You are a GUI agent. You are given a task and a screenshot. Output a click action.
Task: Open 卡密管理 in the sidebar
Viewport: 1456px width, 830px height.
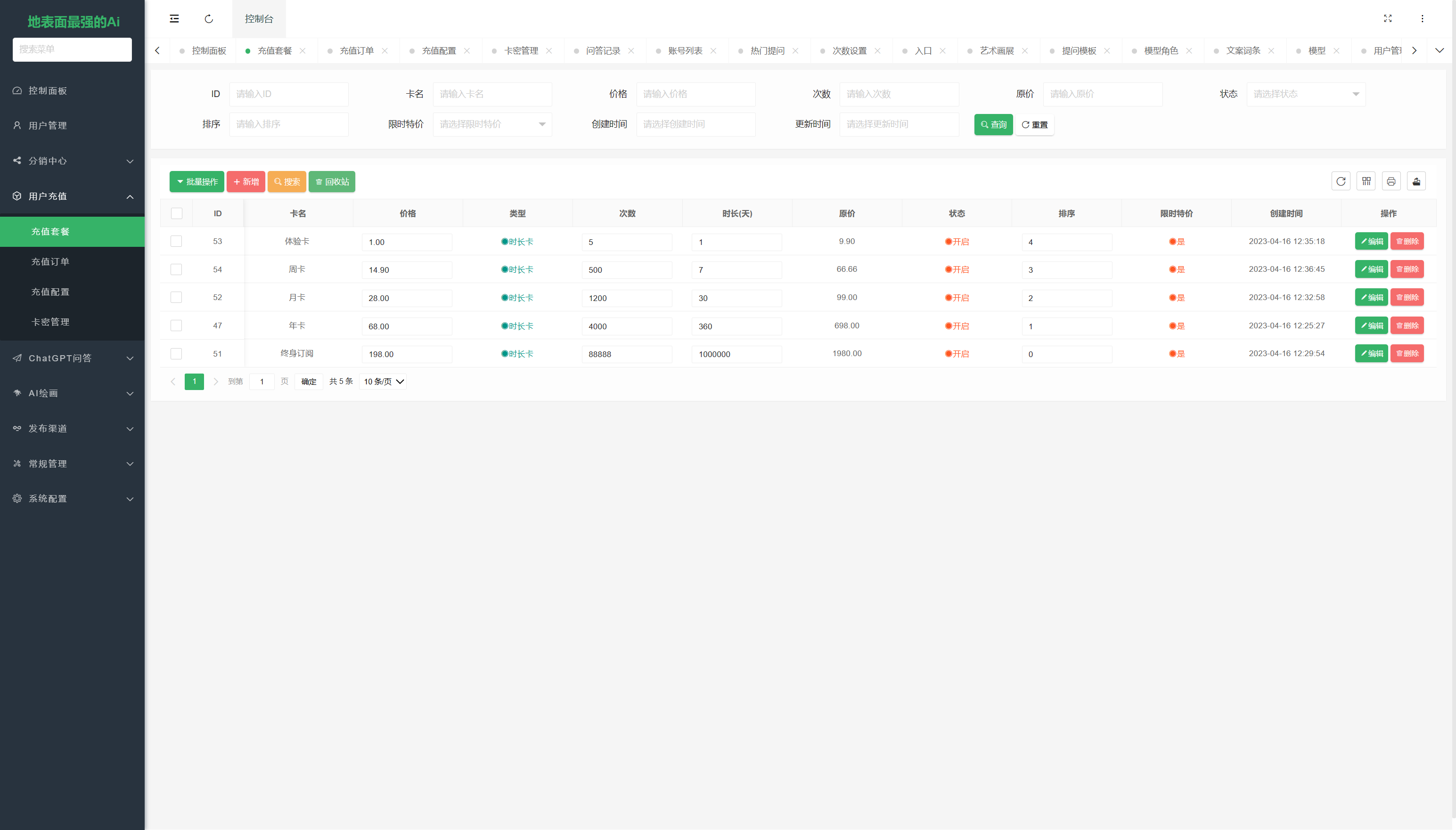(73, 322)
